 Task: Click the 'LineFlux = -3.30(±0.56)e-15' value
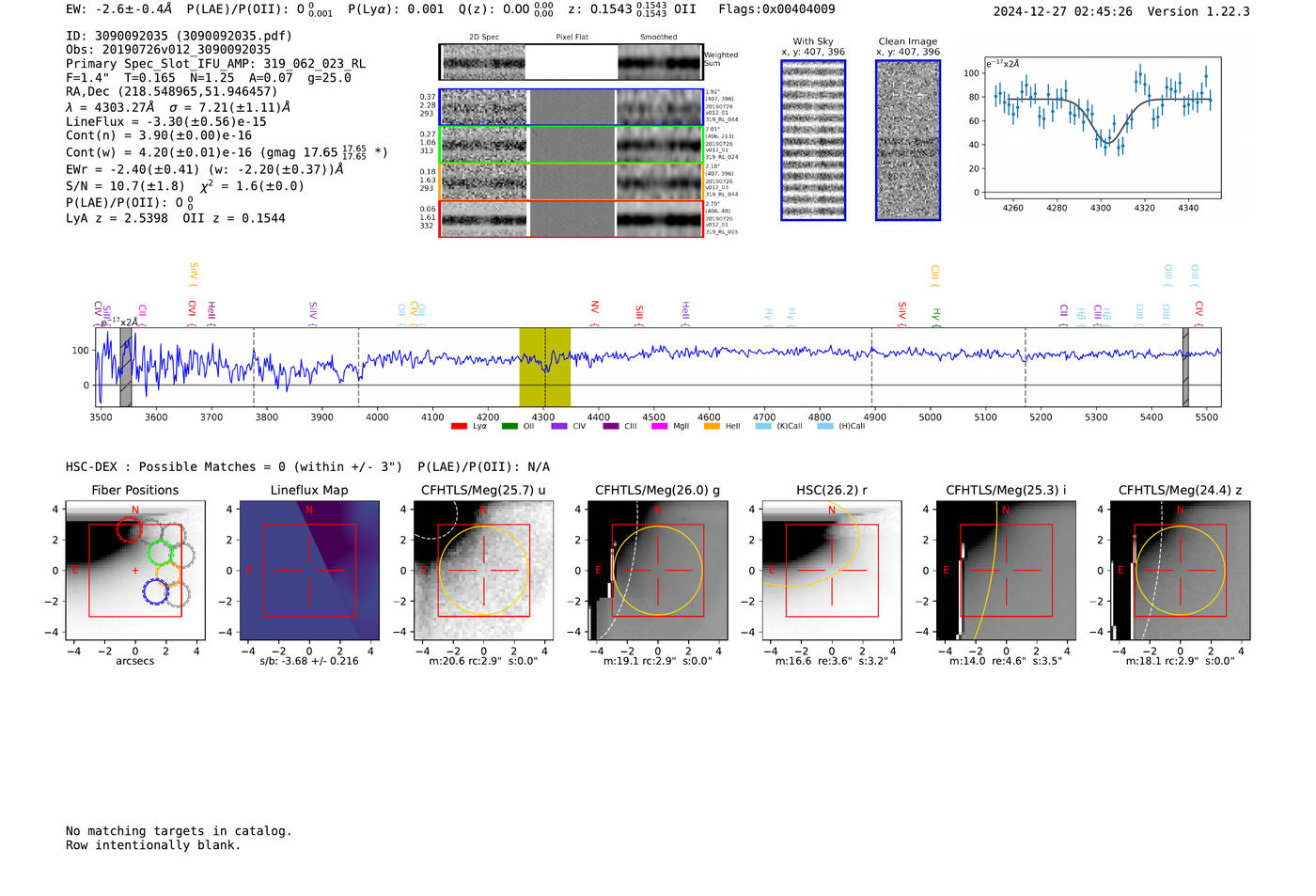point(166,121)
